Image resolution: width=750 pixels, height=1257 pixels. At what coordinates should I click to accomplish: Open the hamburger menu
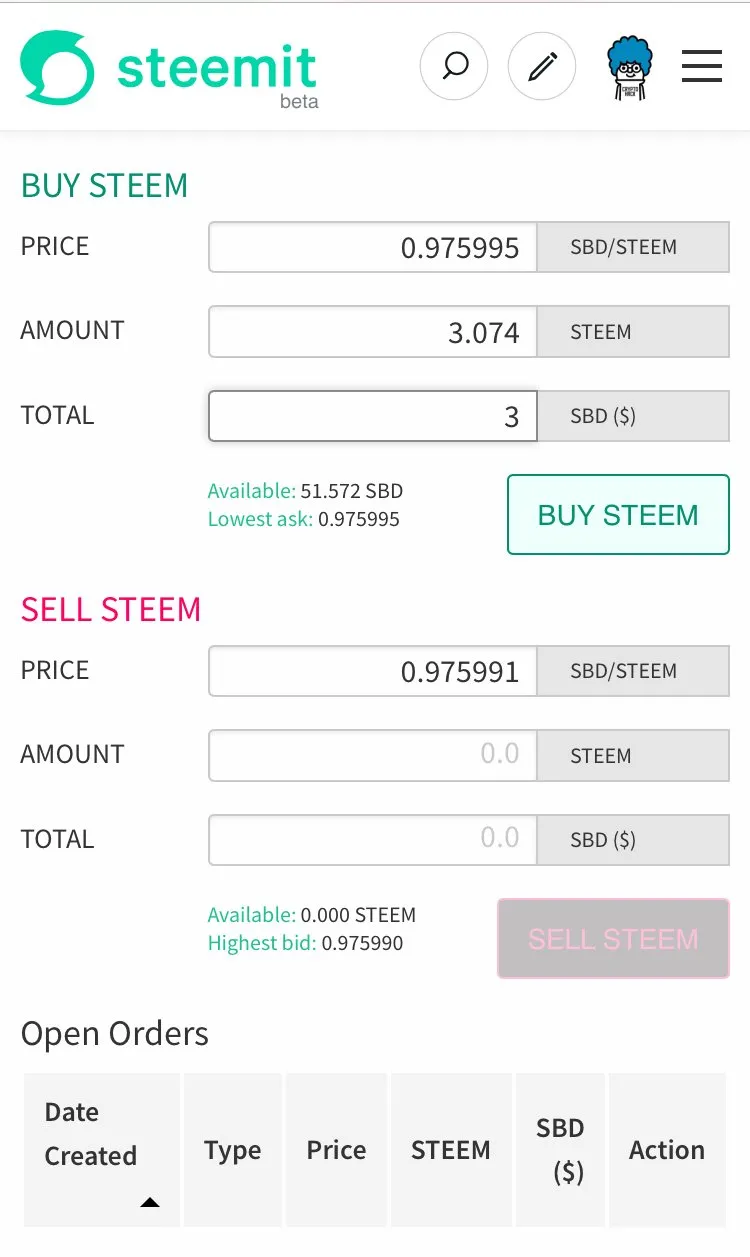coord(702,67)
